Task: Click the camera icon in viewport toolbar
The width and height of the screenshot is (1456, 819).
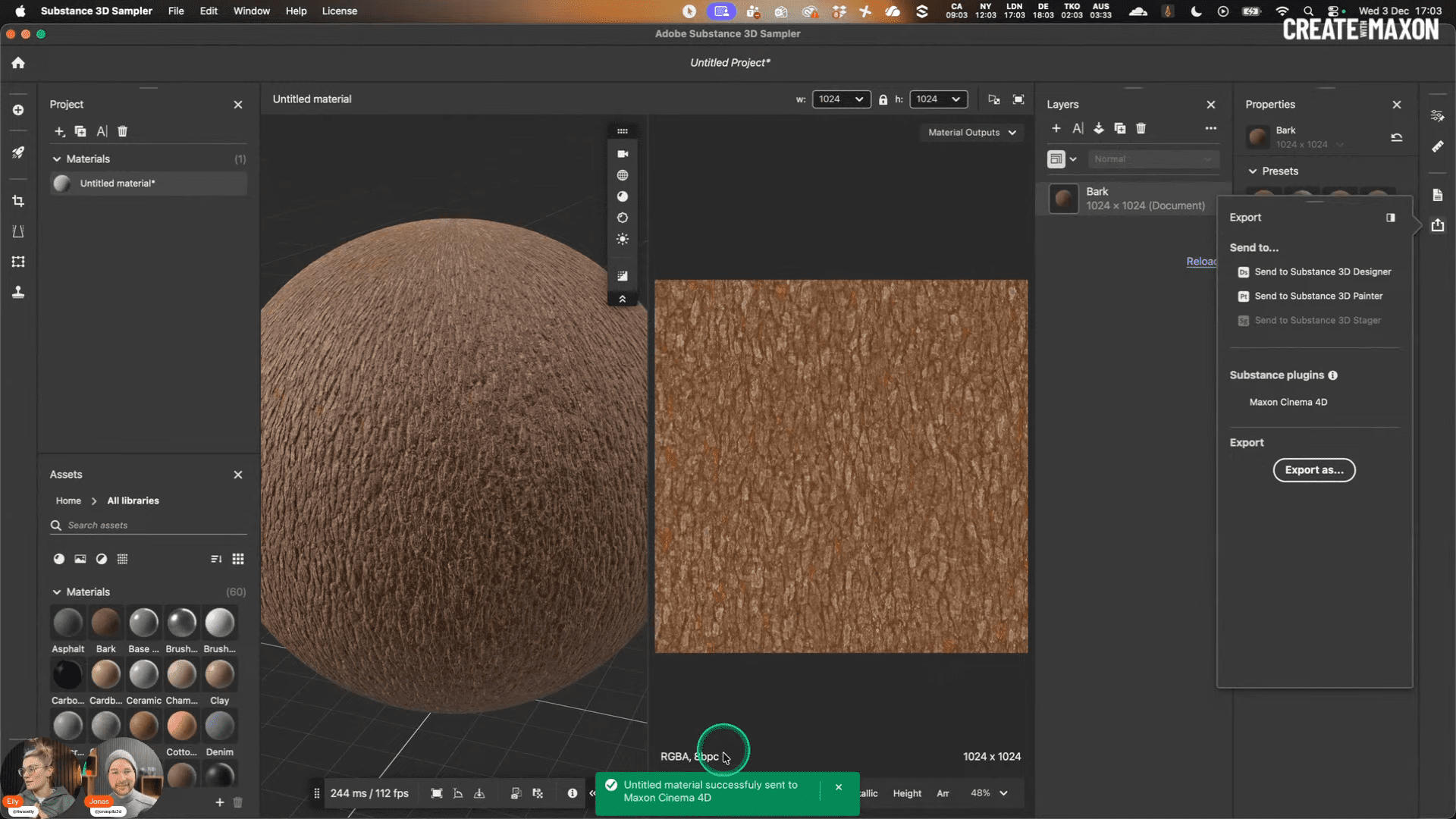Action: coord(623,154)
